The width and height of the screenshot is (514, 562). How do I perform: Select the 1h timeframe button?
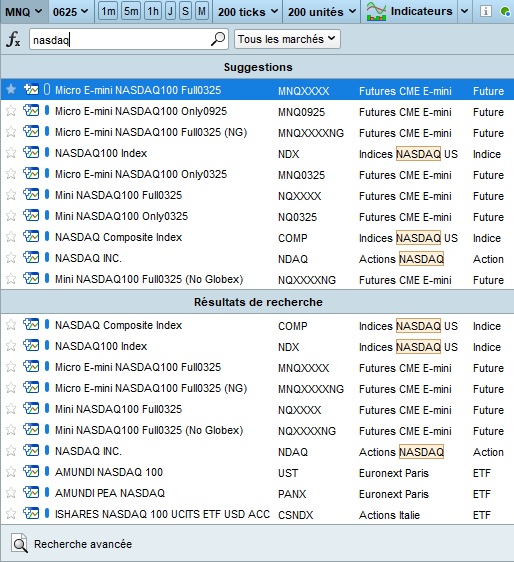(153, 11)
